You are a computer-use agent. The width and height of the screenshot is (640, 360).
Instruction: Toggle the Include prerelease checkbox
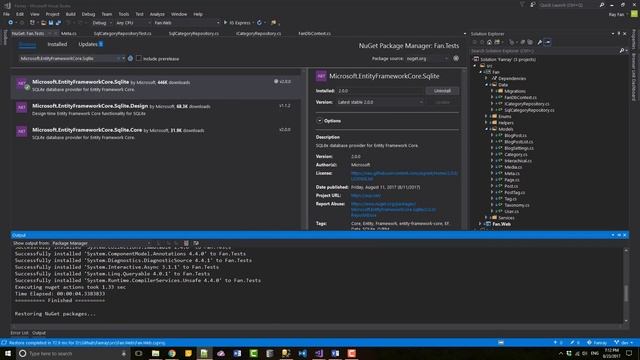tap(139, 58)
